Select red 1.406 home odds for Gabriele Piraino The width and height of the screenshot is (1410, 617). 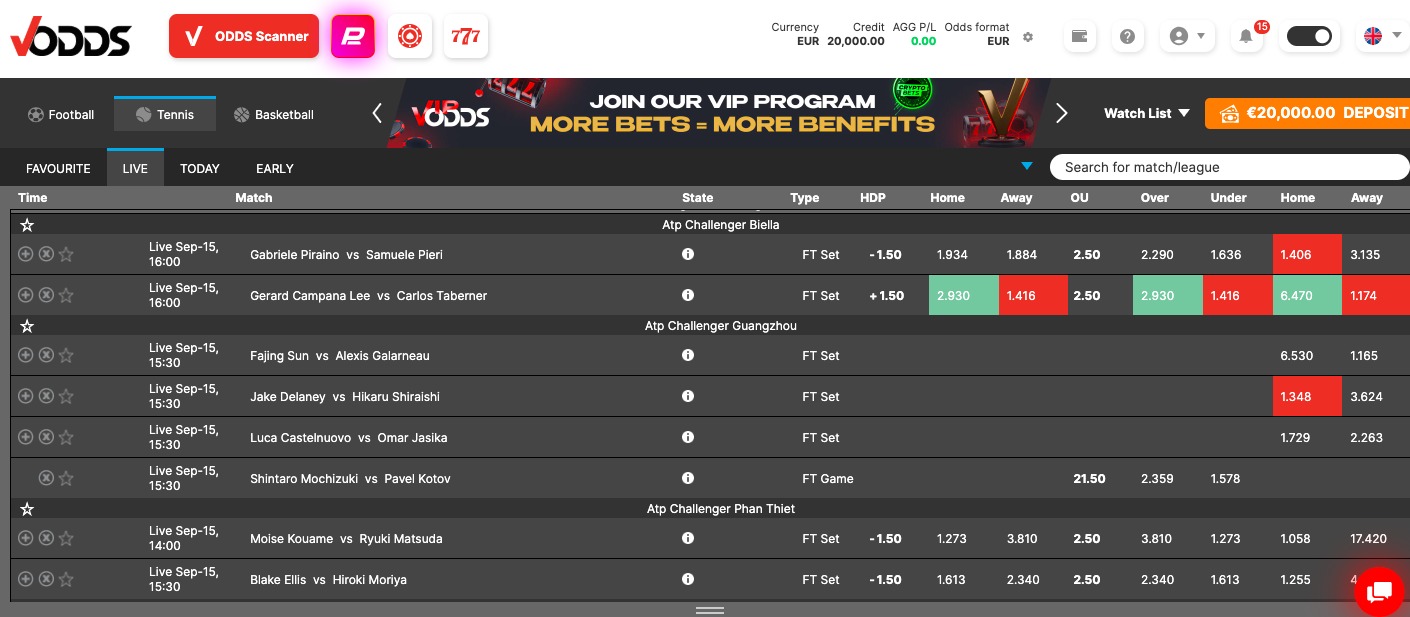pyautogui.click(x=1308, y=254)
